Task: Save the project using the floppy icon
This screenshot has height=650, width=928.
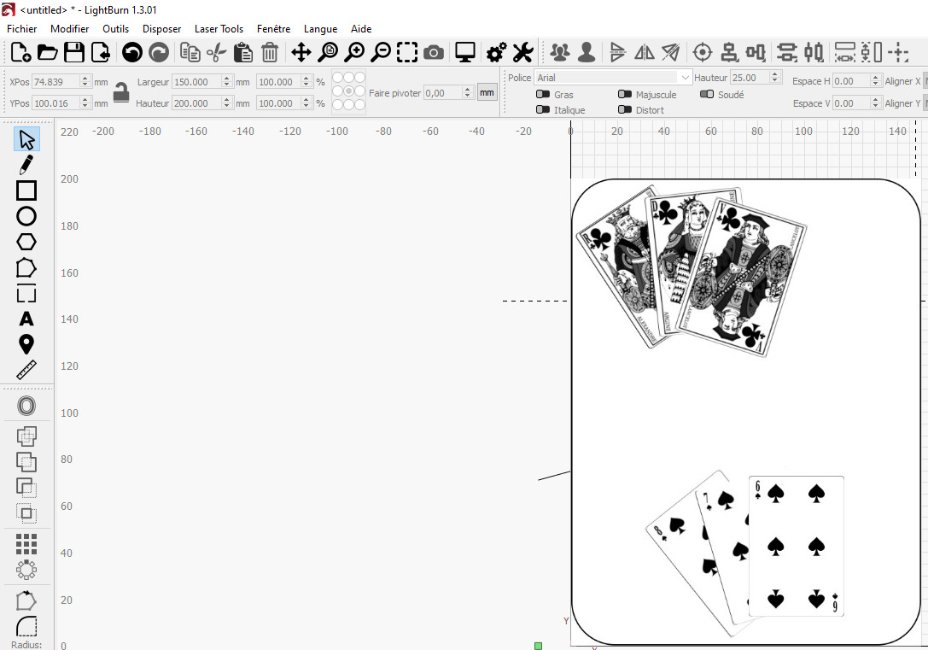Action: tap(74, 53)
